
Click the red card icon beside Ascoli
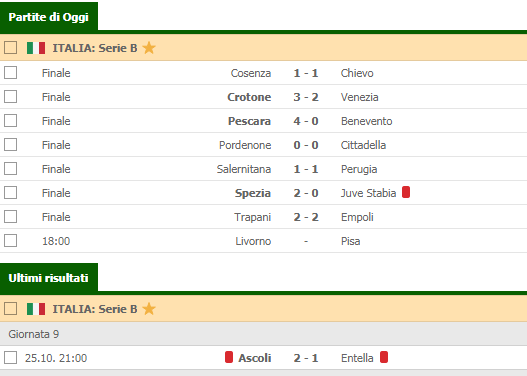point(229,357)
